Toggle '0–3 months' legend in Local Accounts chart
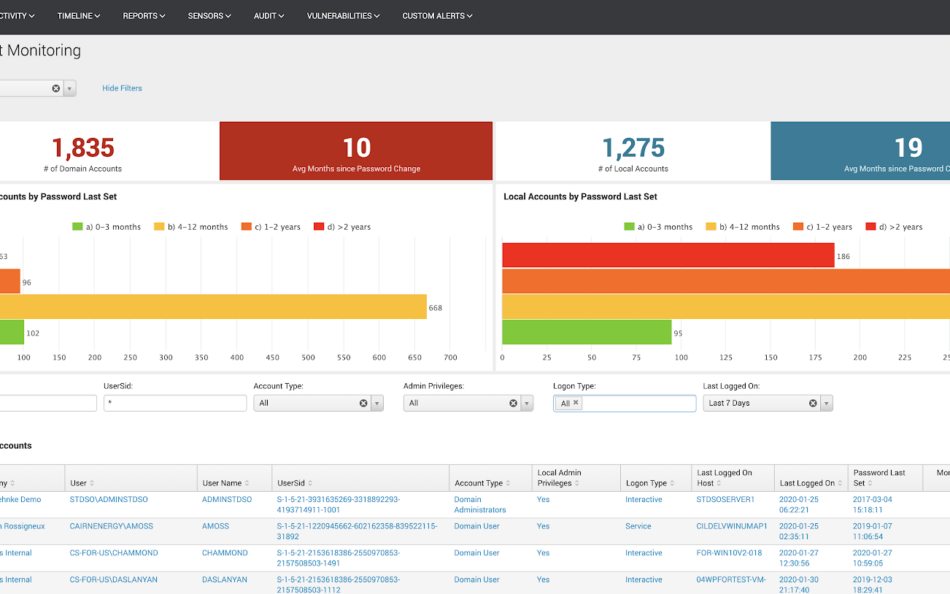The width and height of the screenshot is (950, 594). [x=657, y=227]
